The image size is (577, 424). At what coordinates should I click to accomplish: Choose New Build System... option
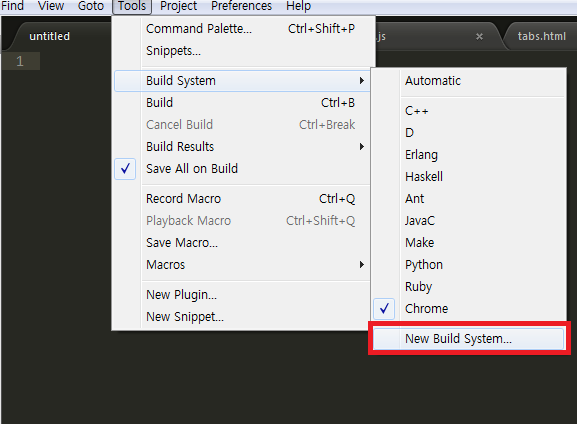(x=468, y=339)
